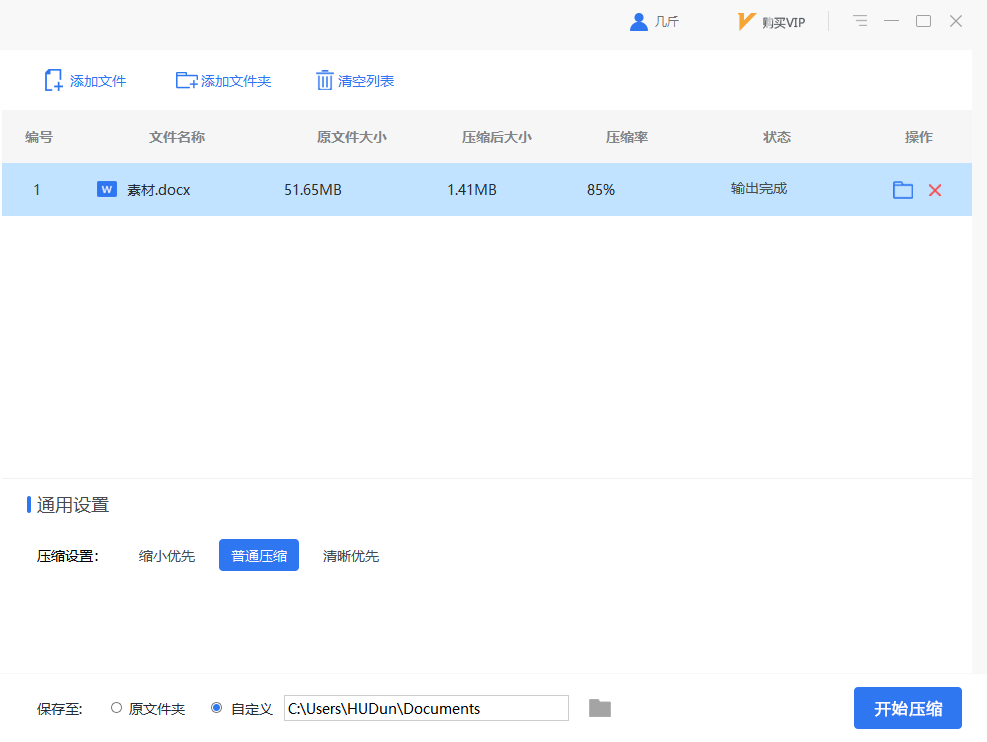Open the hamburger menu in title bar

[x=860, y=21]
